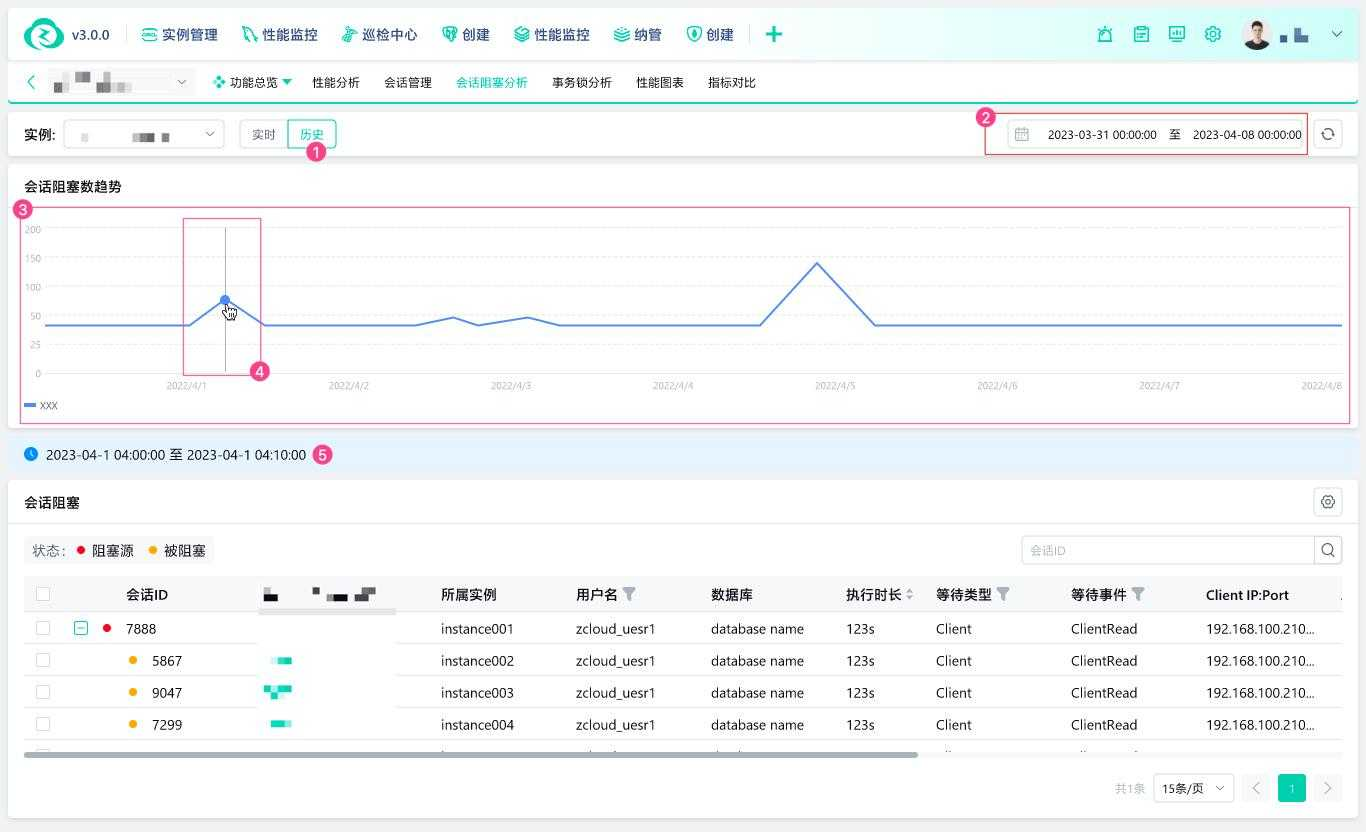Switch to 事务锁分析 tab
The height and width of the screenshot is (832, 1366).
582,83
